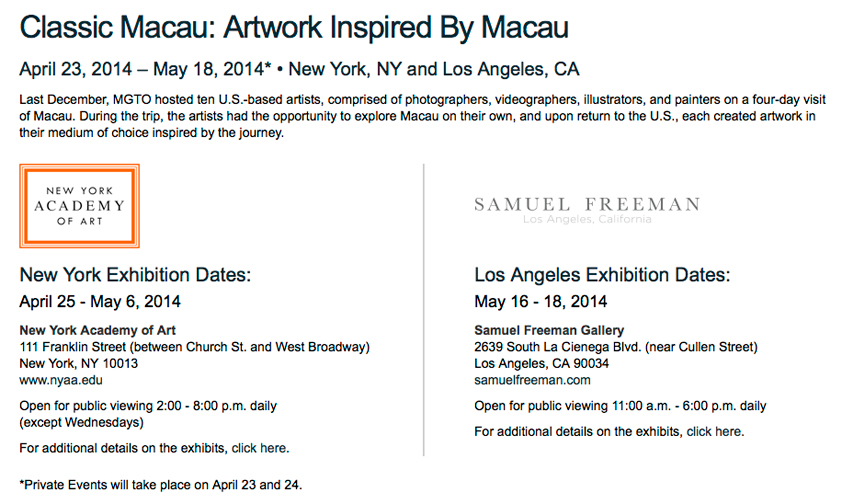
Task: Open the samuelfreeman.com website link
Action: pyautogui.click(x=532, y=380)
